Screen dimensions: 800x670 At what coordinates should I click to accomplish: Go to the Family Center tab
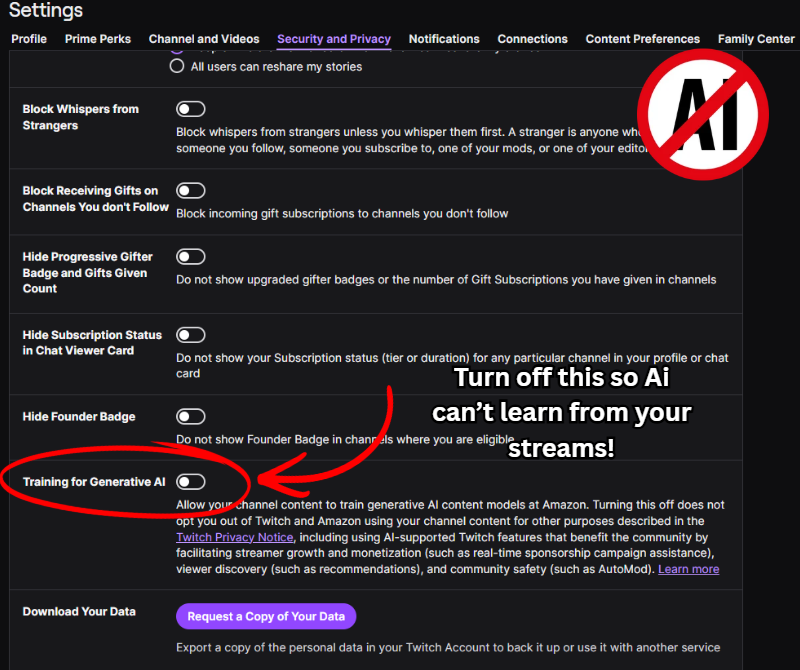[756, 39]
